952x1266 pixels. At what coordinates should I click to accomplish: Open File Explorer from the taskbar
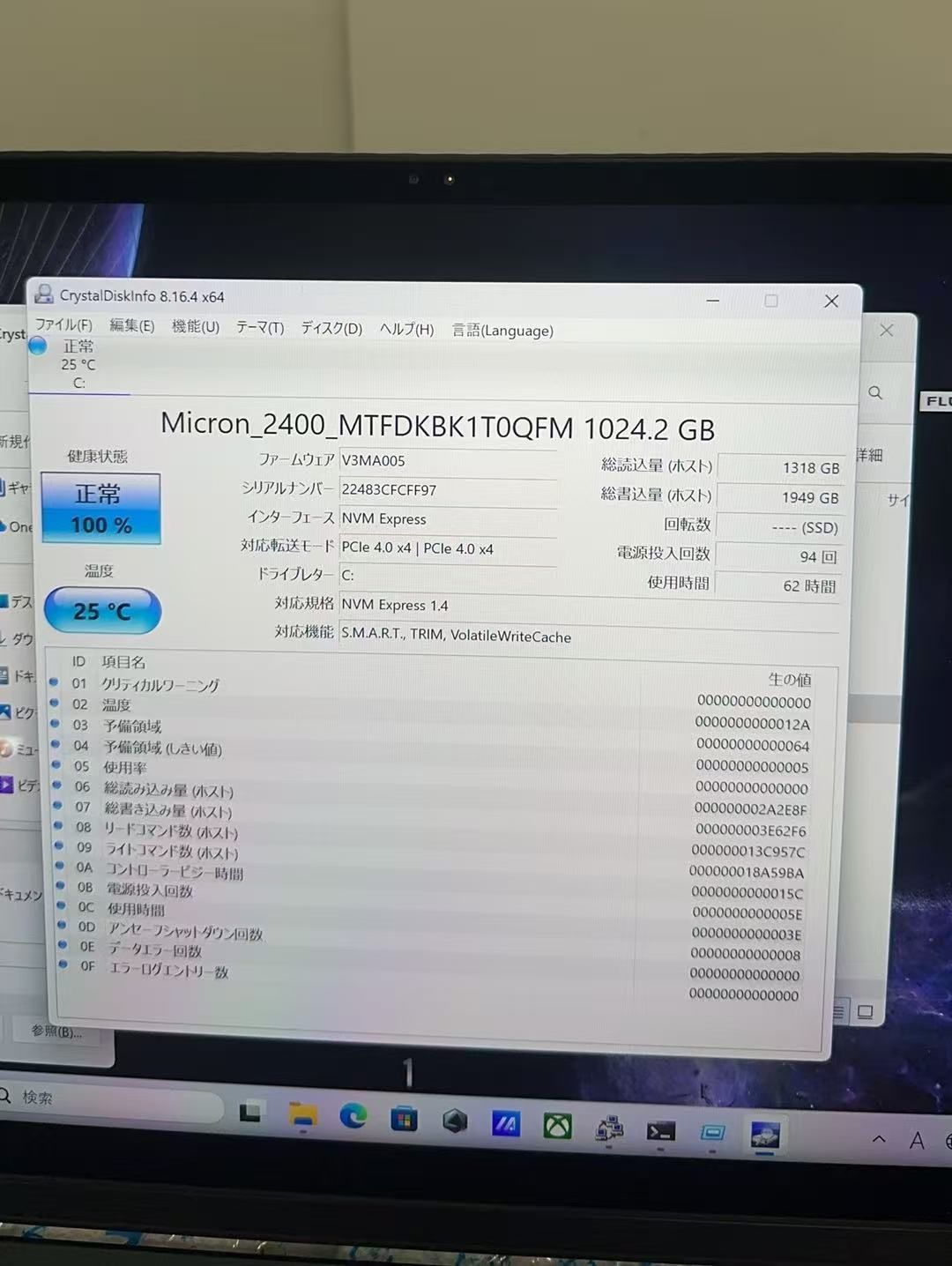[303, 1115]
